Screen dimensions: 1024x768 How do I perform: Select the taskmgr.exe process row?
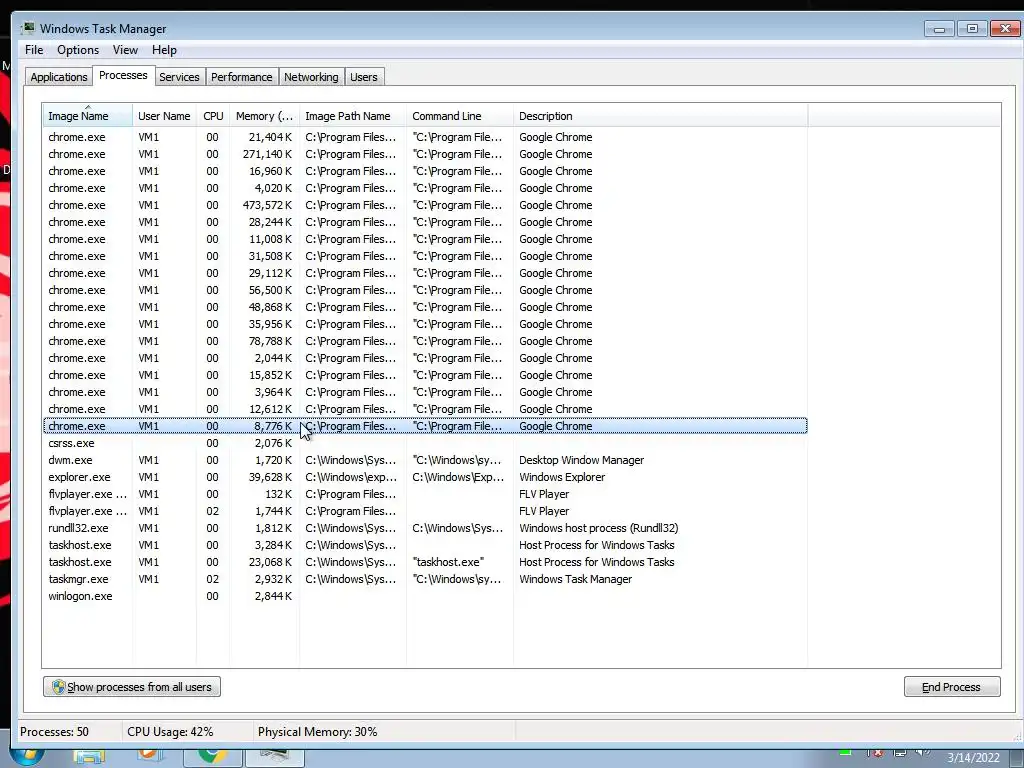(425, 579)
